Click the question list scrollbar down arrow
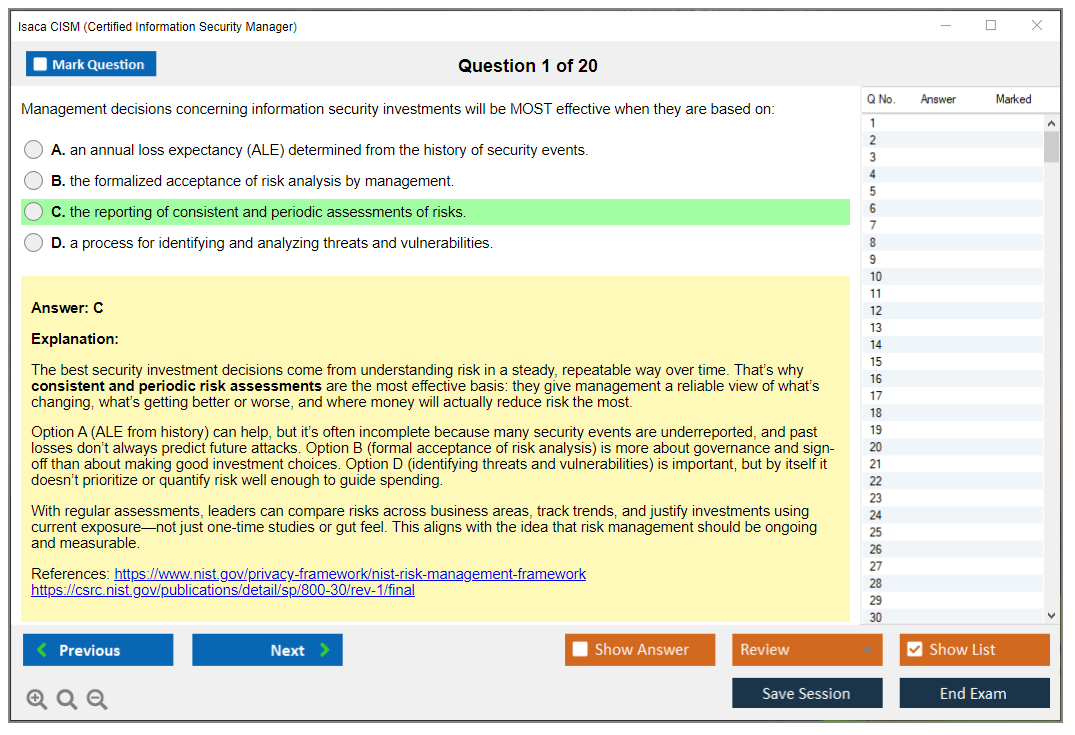The width and height of the screenshot is (1075, 735). pos(1050,615)
